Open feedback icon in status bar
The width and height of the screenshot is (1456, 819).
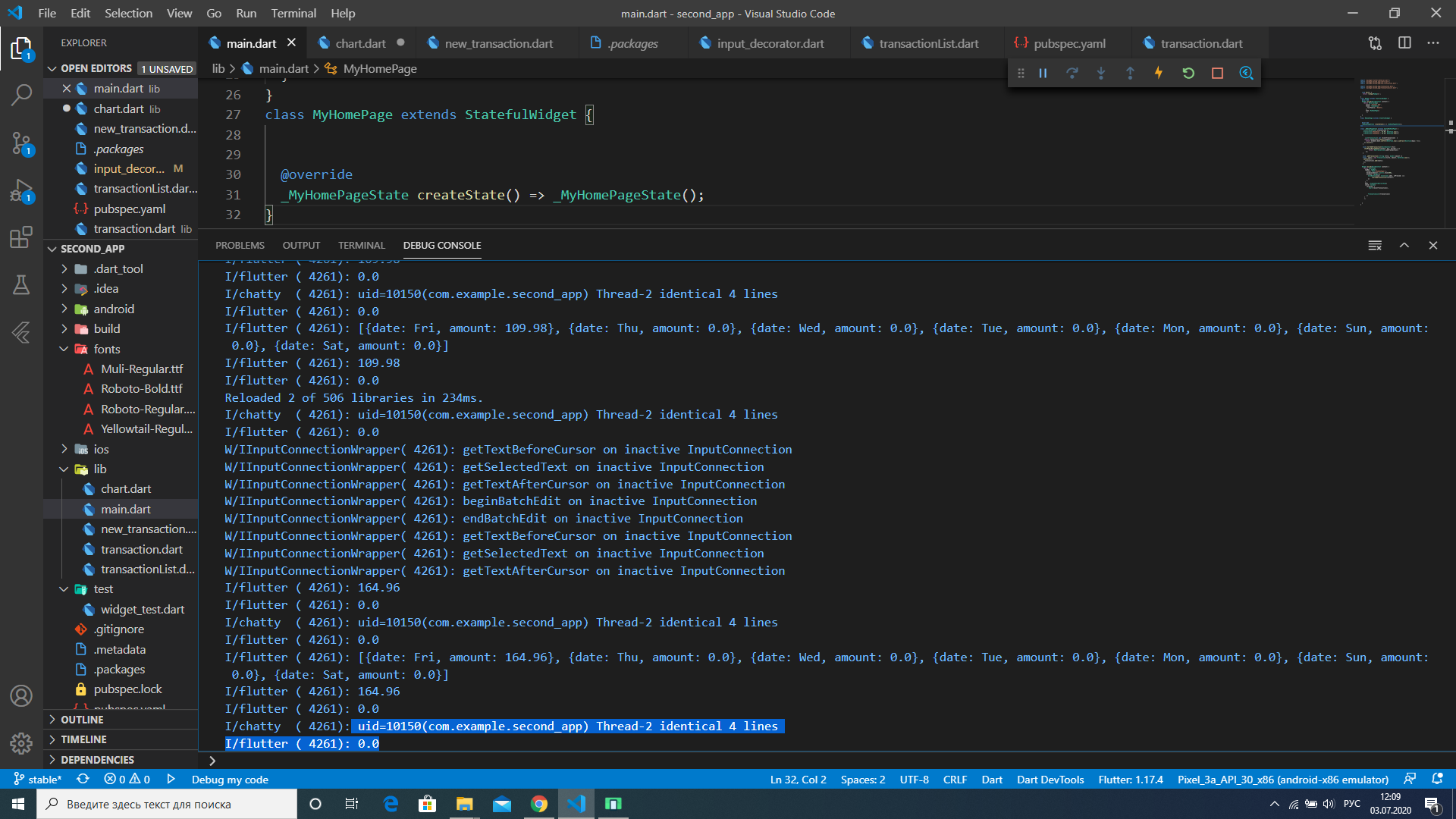pos(1410,780)
